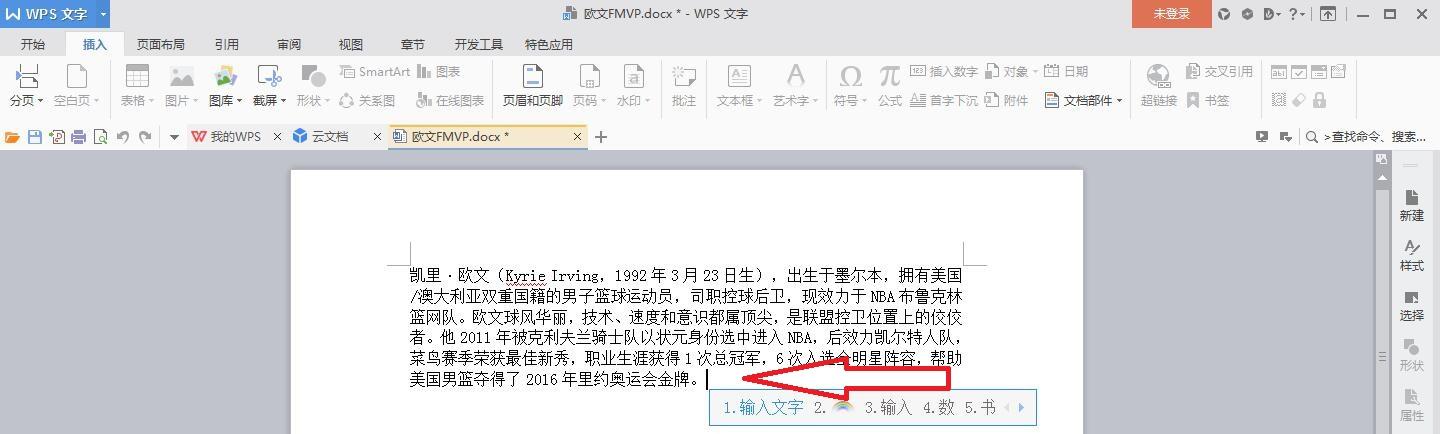
Task: Print the document with printer icon
Action: (78, 137)
